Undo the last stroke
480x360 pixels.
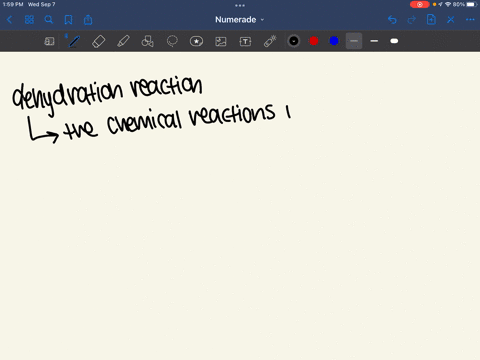(x=392, y=20)
